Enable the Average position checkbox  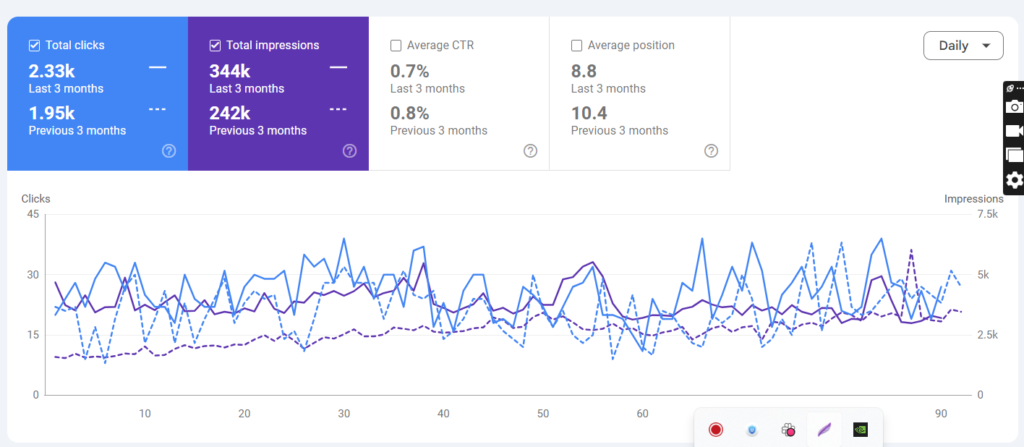pyautogui.click(x=576, y=45)
